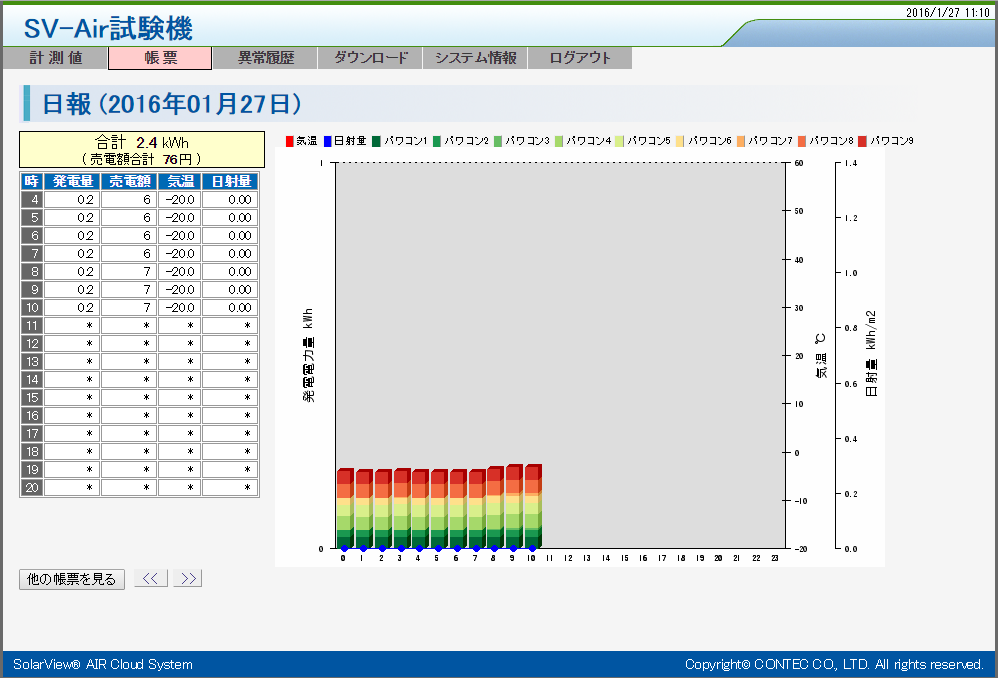The height and width of the screenshot is (678, 998).
Task: Open the 計測値 tab
Action: [x=54, y=58]
